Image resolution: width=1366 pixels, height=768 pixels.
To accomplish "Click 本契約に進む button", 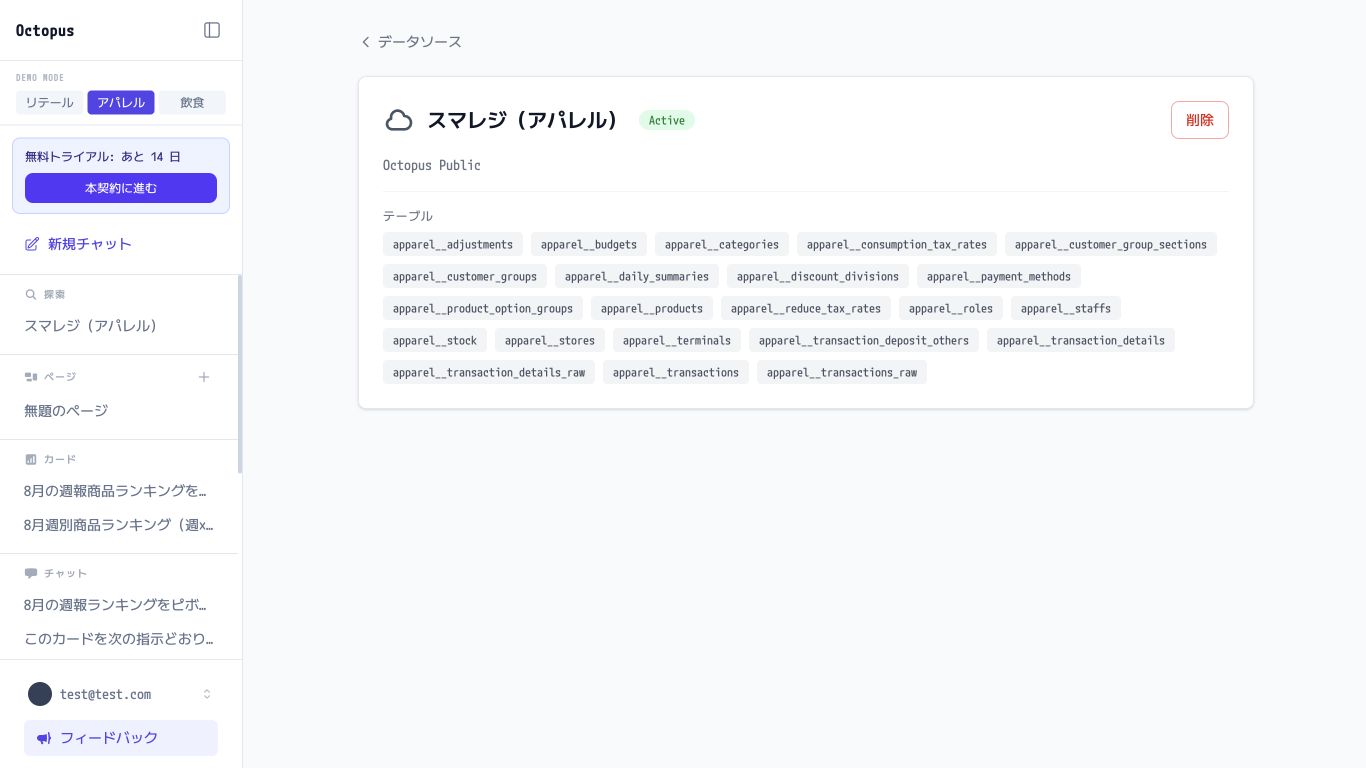I will (x=121, y=188).
